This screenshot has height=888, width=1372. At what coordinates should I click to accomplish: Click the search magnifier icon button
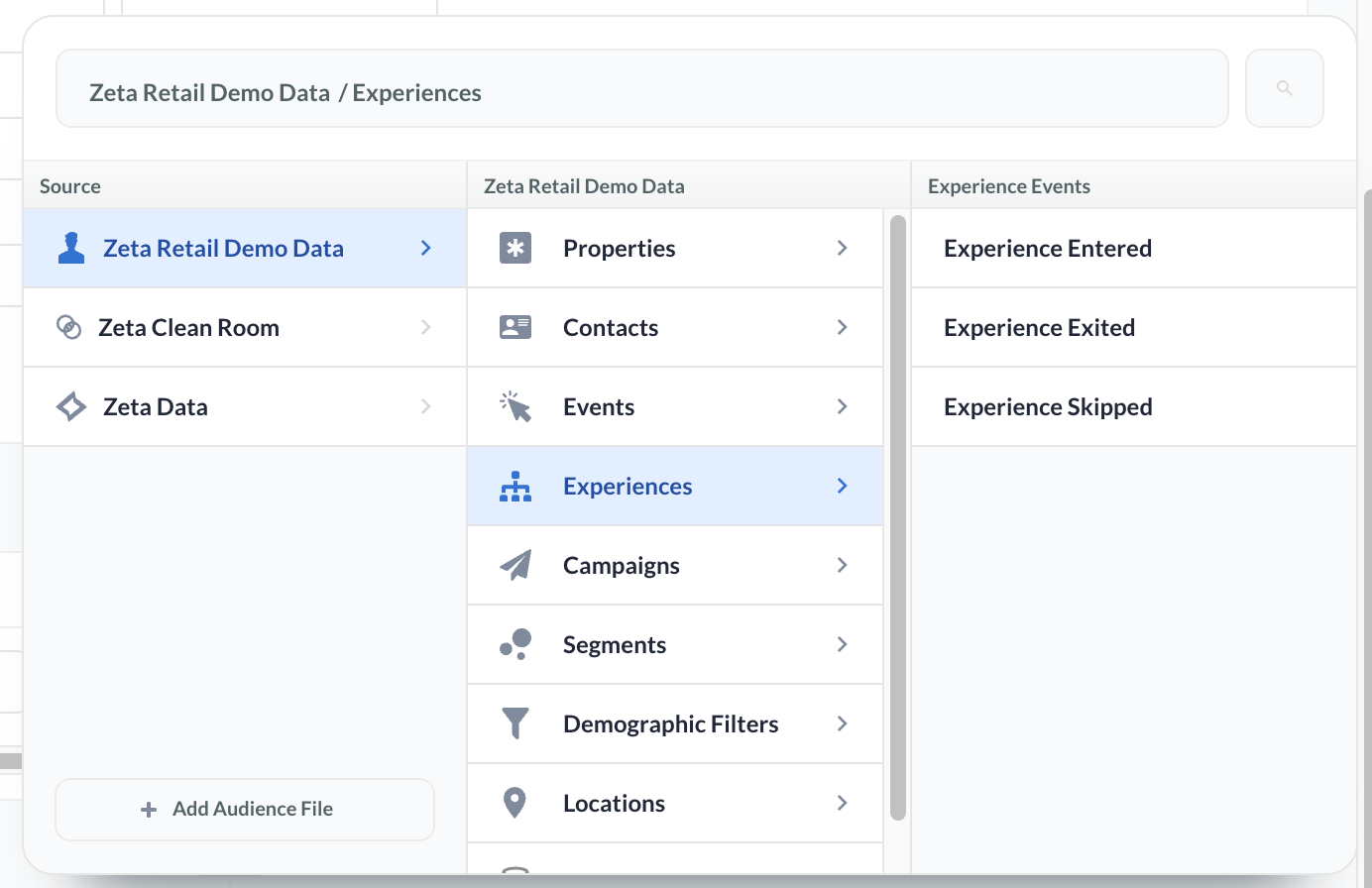1284,88
